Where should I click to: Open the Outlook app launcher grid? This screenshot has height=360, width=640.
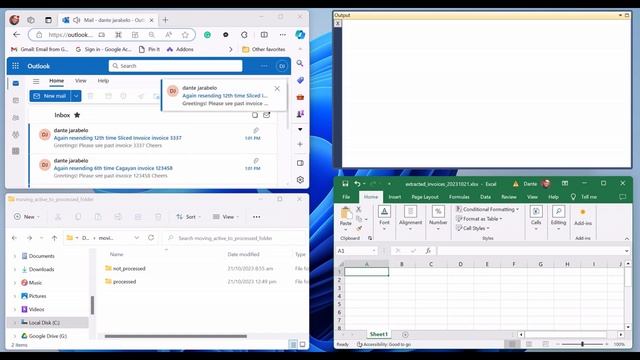point(16,66)
